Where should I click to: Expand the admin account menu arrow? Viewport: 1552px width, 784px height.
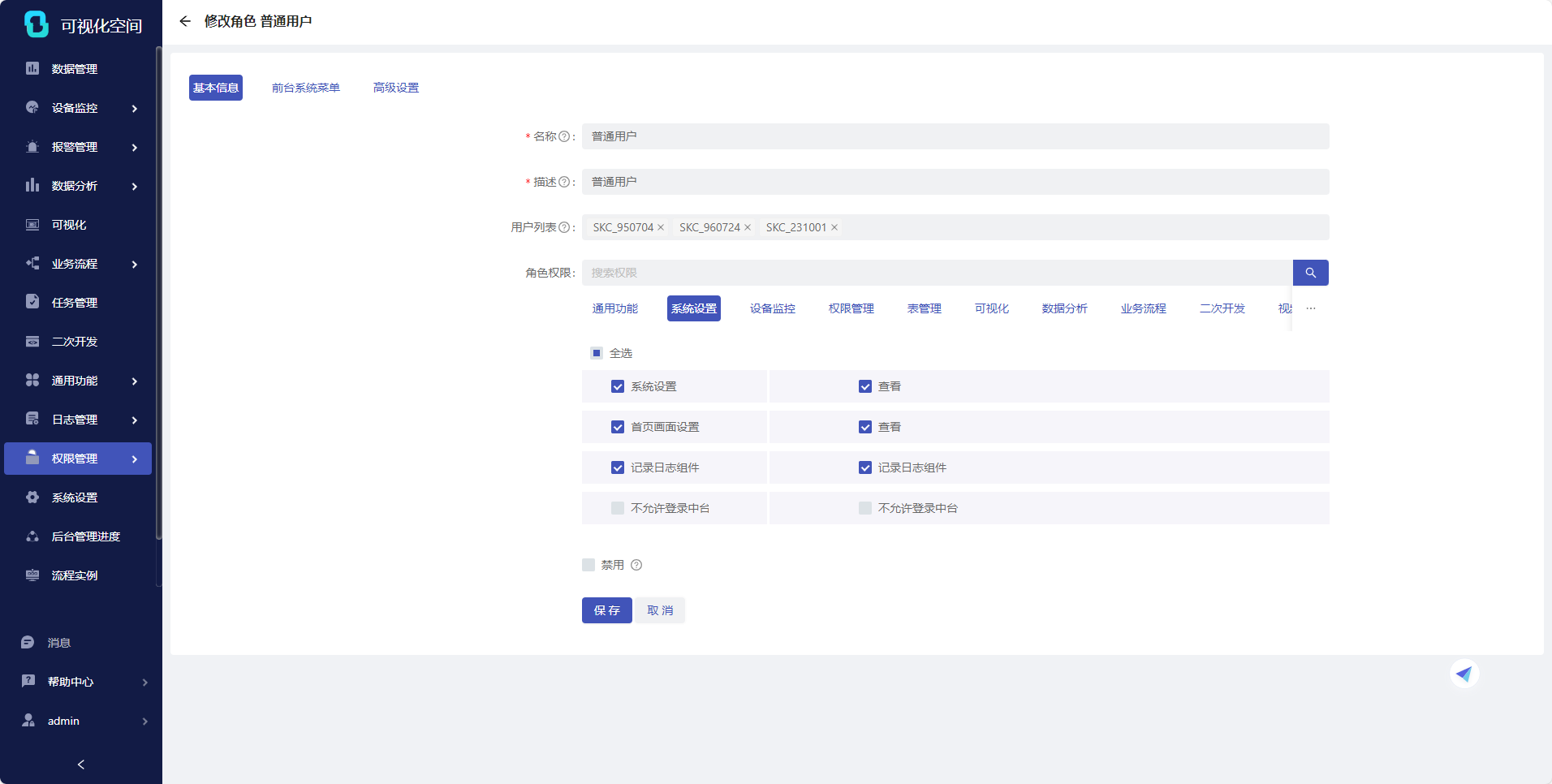pos(145,721)
